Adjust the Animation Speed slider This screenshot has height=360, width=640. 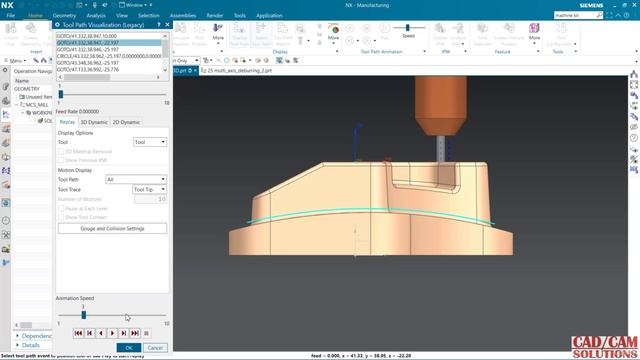pos(84,315)
